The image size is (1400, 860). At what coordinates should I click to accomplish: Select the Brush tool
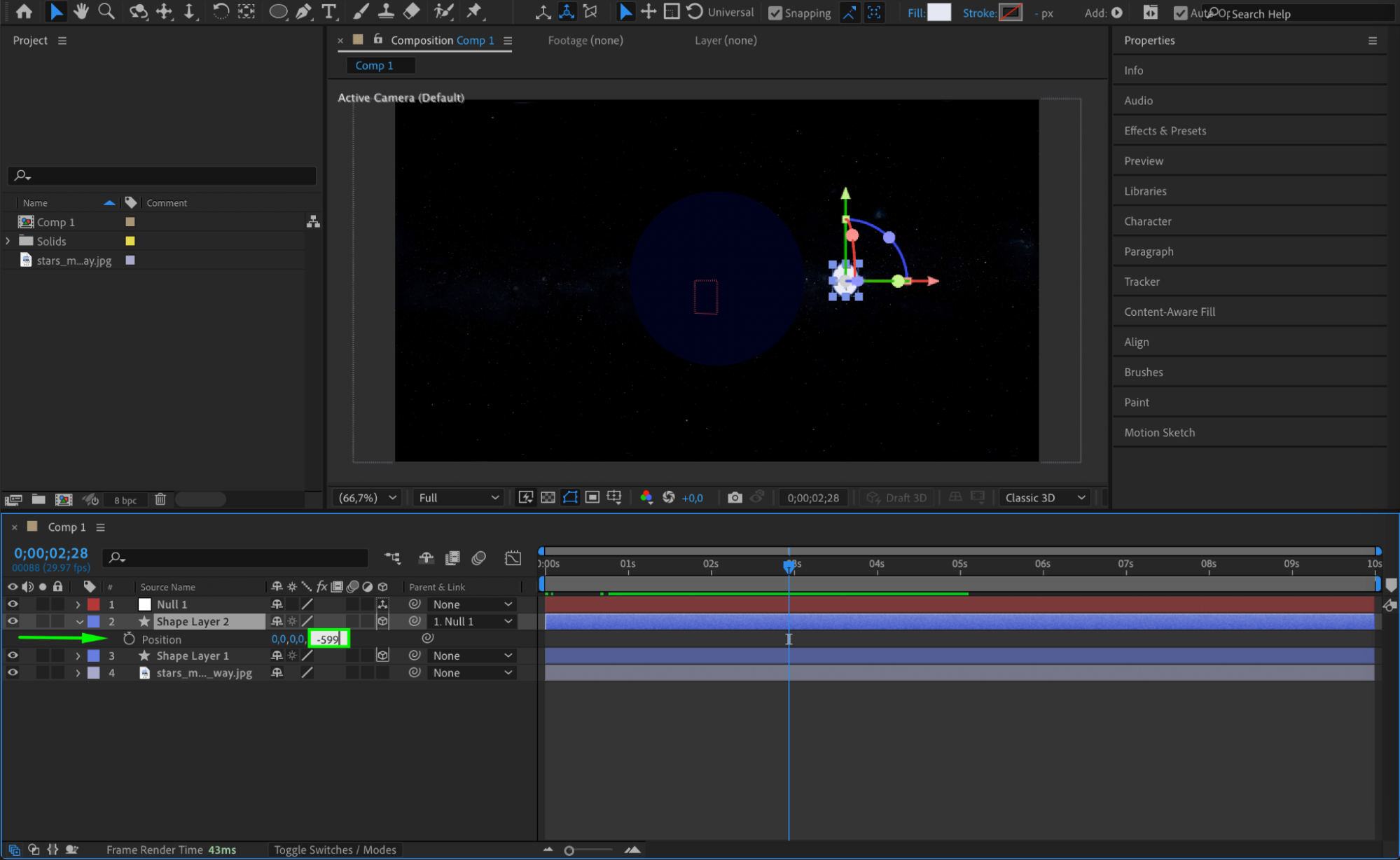click(x=361, y=11)
